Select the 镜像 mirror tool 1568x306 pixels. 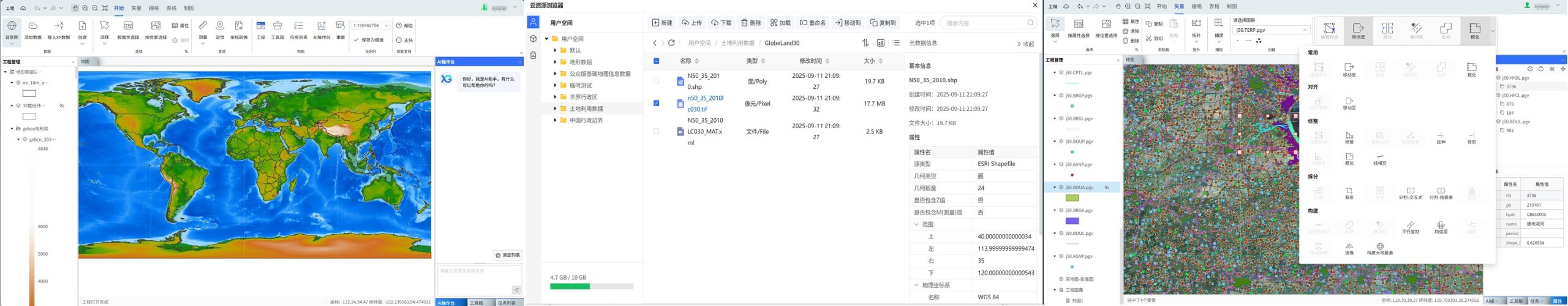[x=1349, y=248]
